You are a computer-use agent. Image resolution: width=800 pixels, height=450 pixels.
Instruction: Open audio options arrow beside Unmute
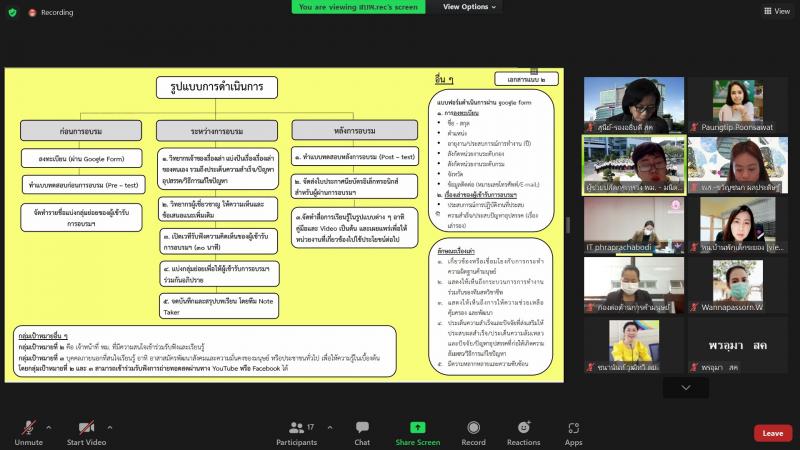48,428
